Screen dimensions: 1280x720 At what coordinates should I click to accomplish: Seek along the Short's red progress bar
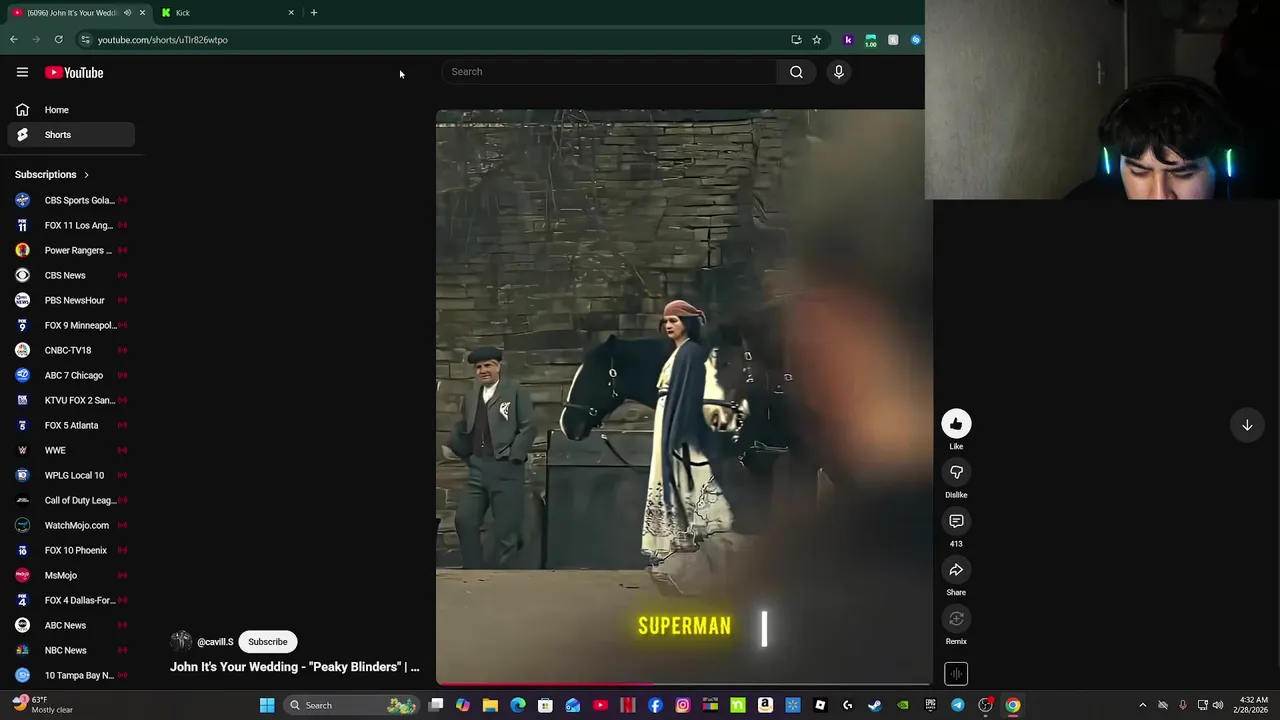click(684, 684)
